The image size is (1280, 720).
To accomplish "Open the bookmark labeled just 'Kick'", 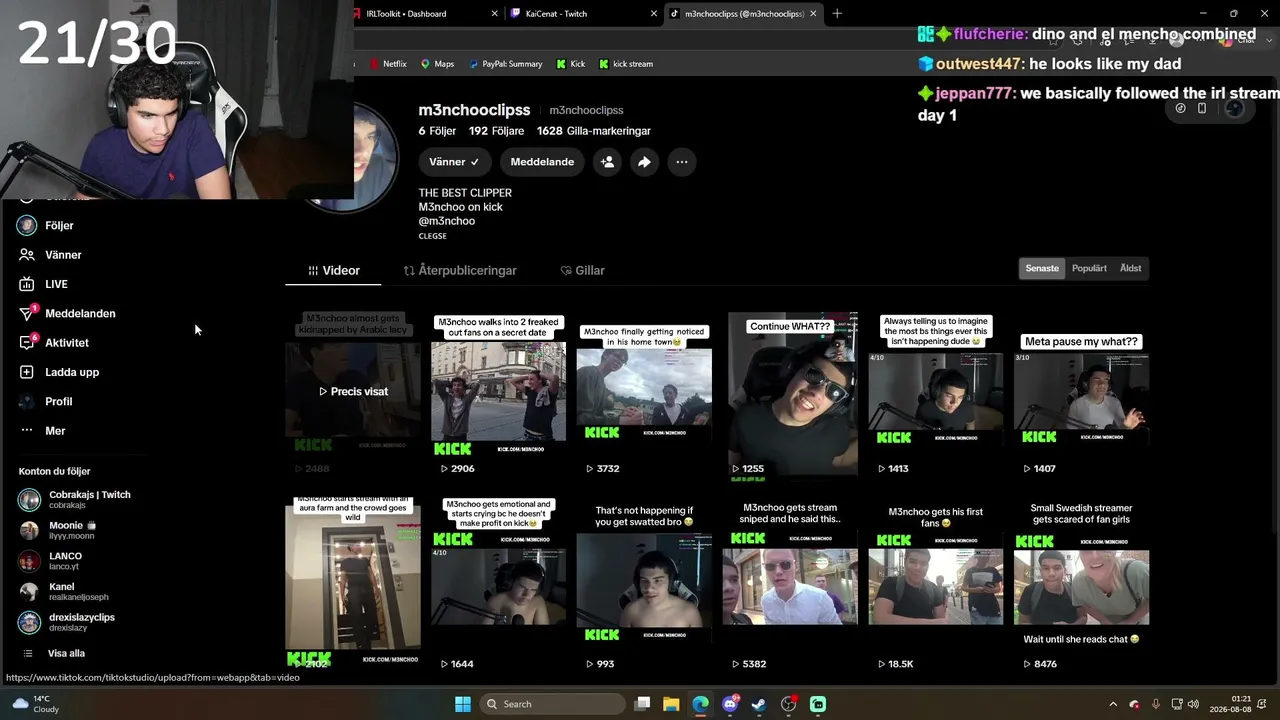I will point(570,64).
